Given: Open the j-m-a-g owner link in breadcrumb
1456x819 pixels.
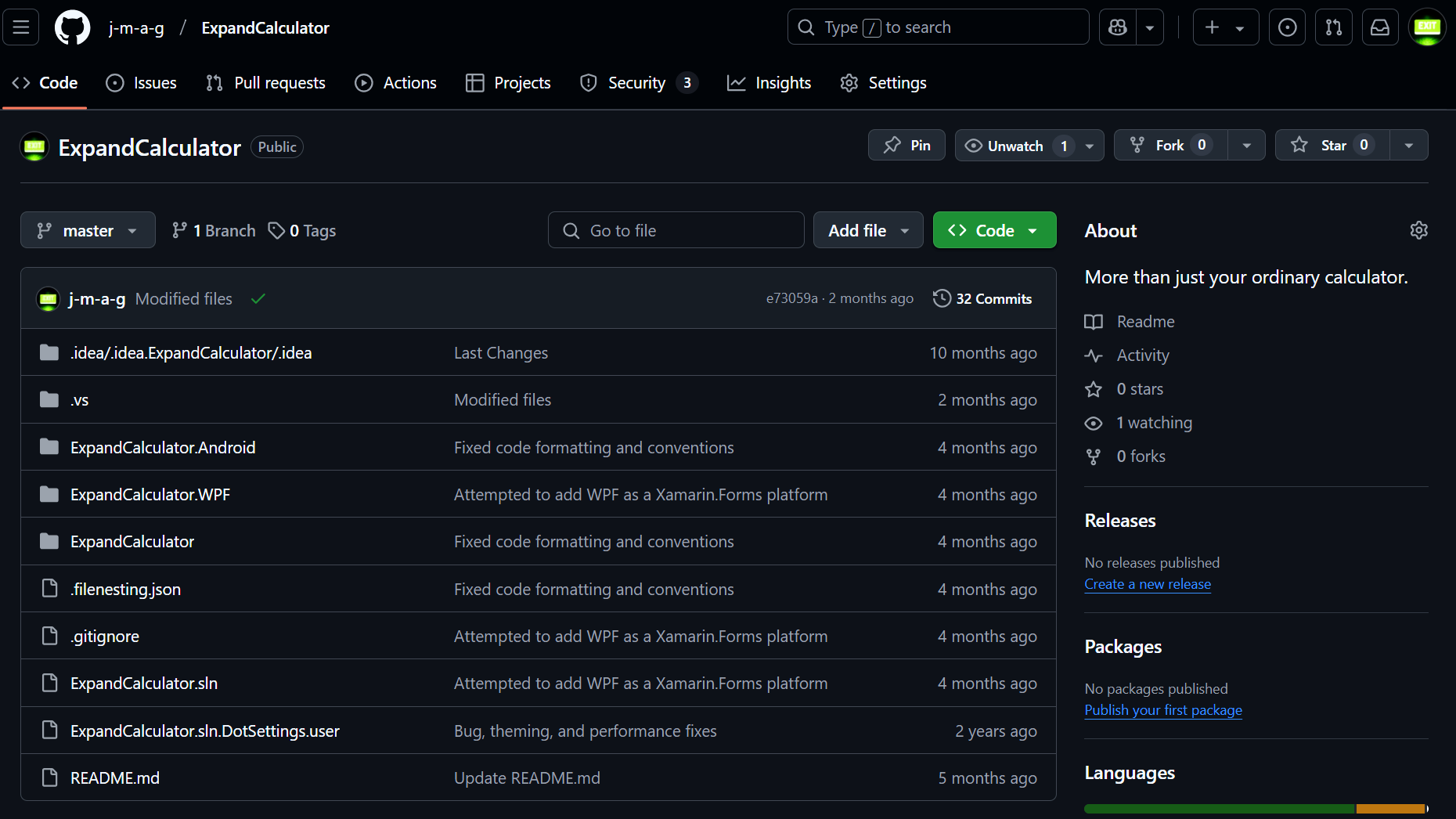Looking at the screenshot, I should coord(136,27).
